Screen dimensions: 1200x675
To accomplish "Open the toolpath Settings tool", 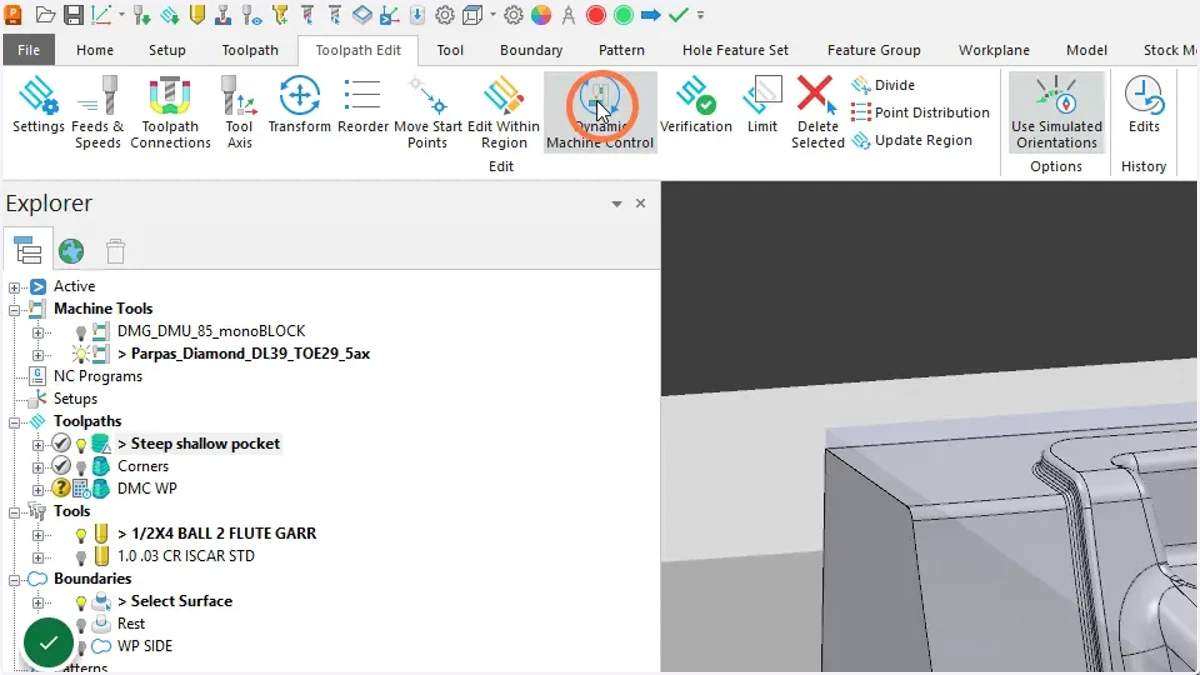I will click(x=38, y=105).
